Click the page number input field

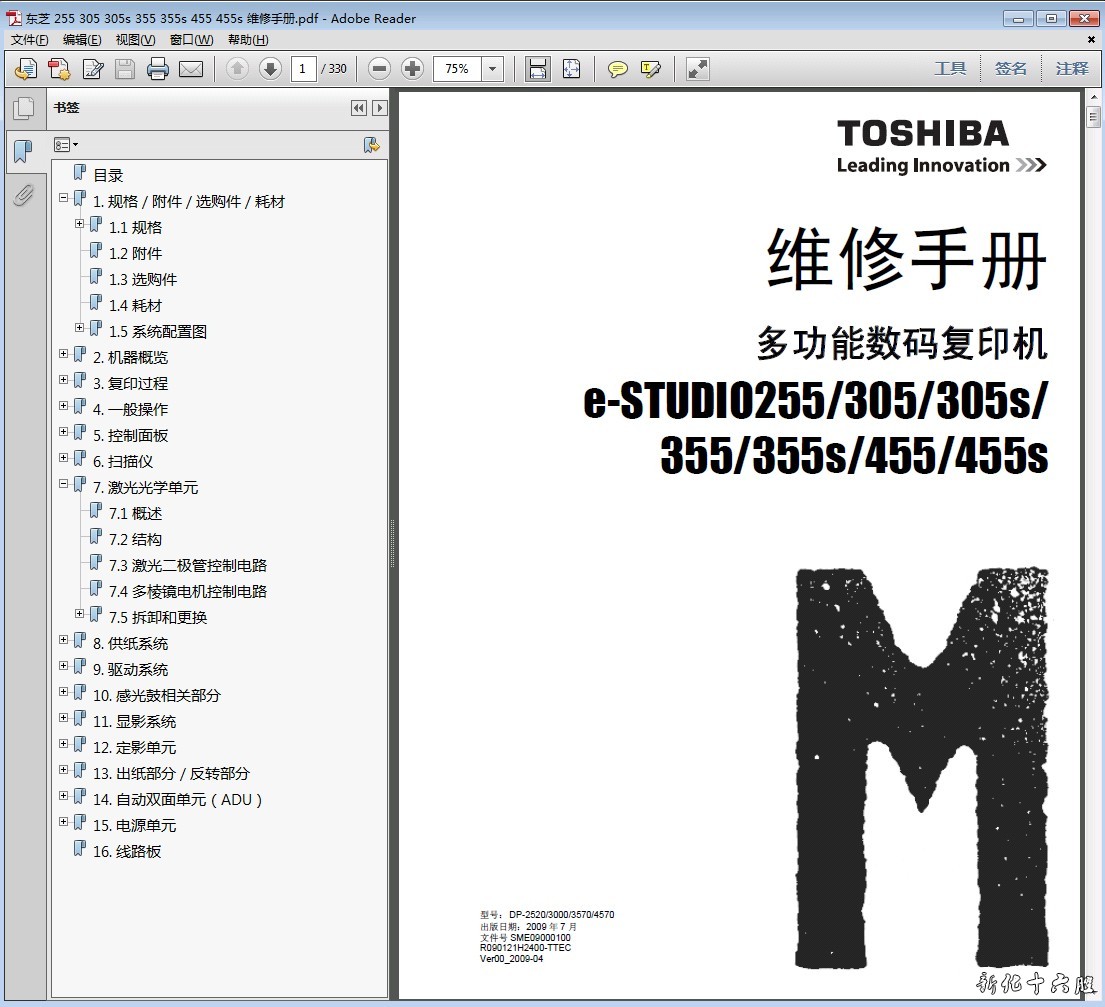[x=304, y=69]
